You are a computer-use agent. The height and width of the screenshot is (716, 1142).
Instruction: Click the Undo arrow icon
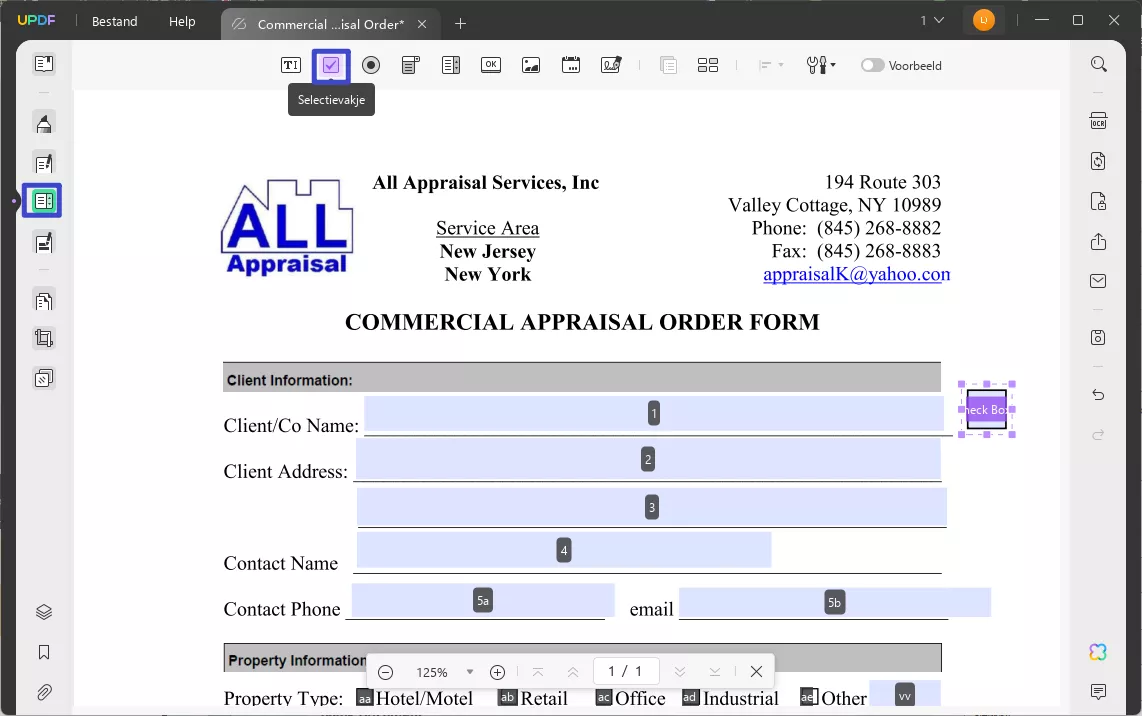click(x=1098, y=395)
